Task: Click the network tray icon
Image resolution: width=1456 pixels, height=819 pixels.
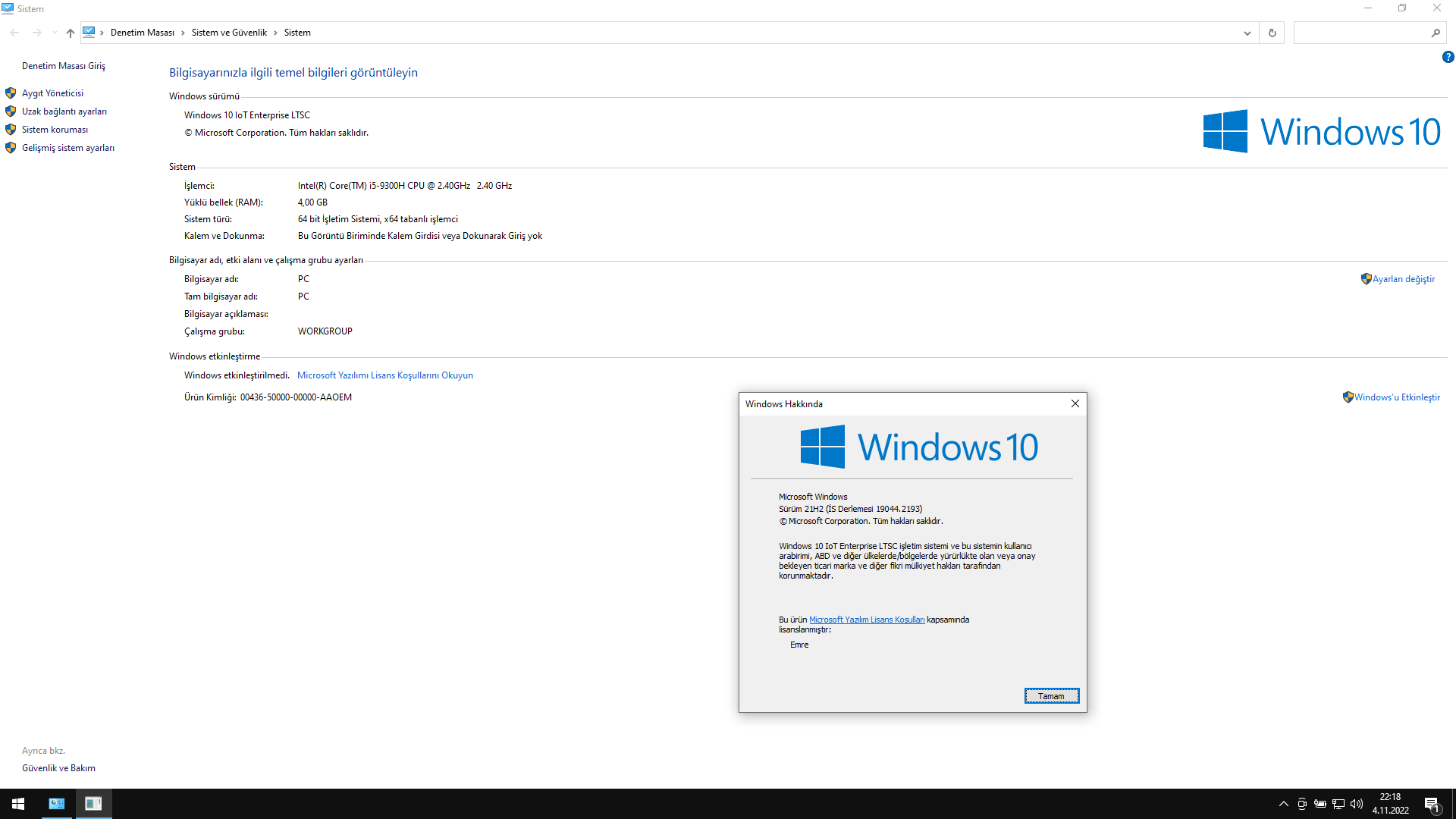Action: click(x=1338, y=804)
